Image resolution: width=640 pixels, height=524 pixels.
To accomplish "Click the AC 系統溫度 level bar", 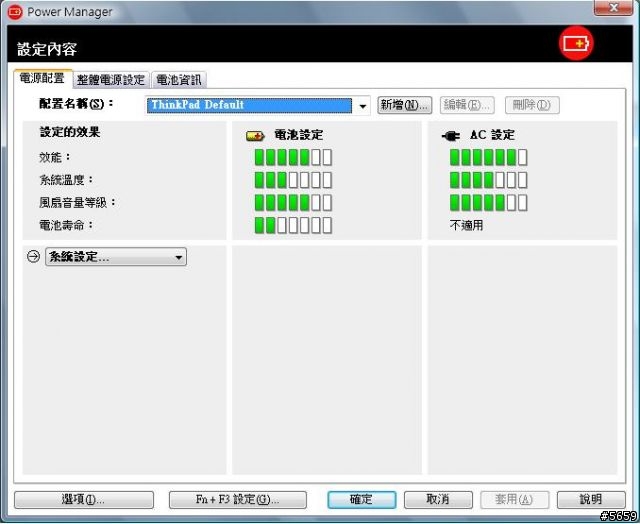I will click(x=489, y=180).
